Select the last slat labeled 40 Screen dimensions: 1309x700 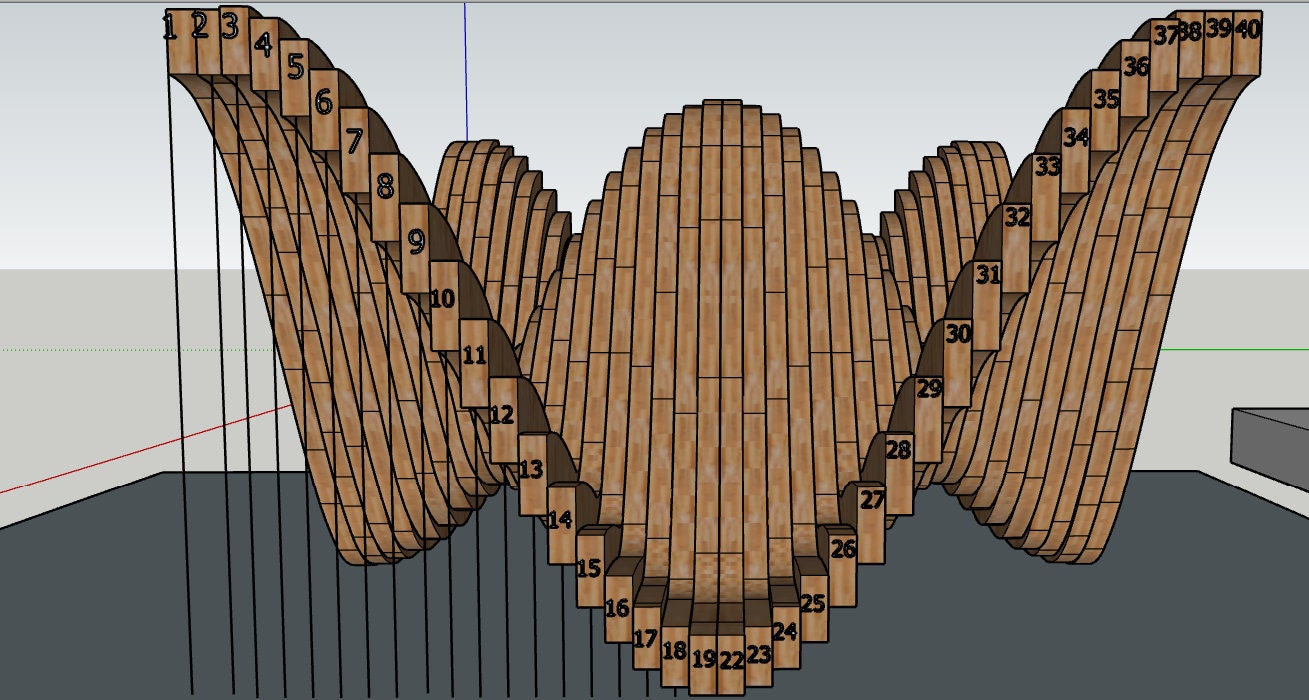(1247, 43)
